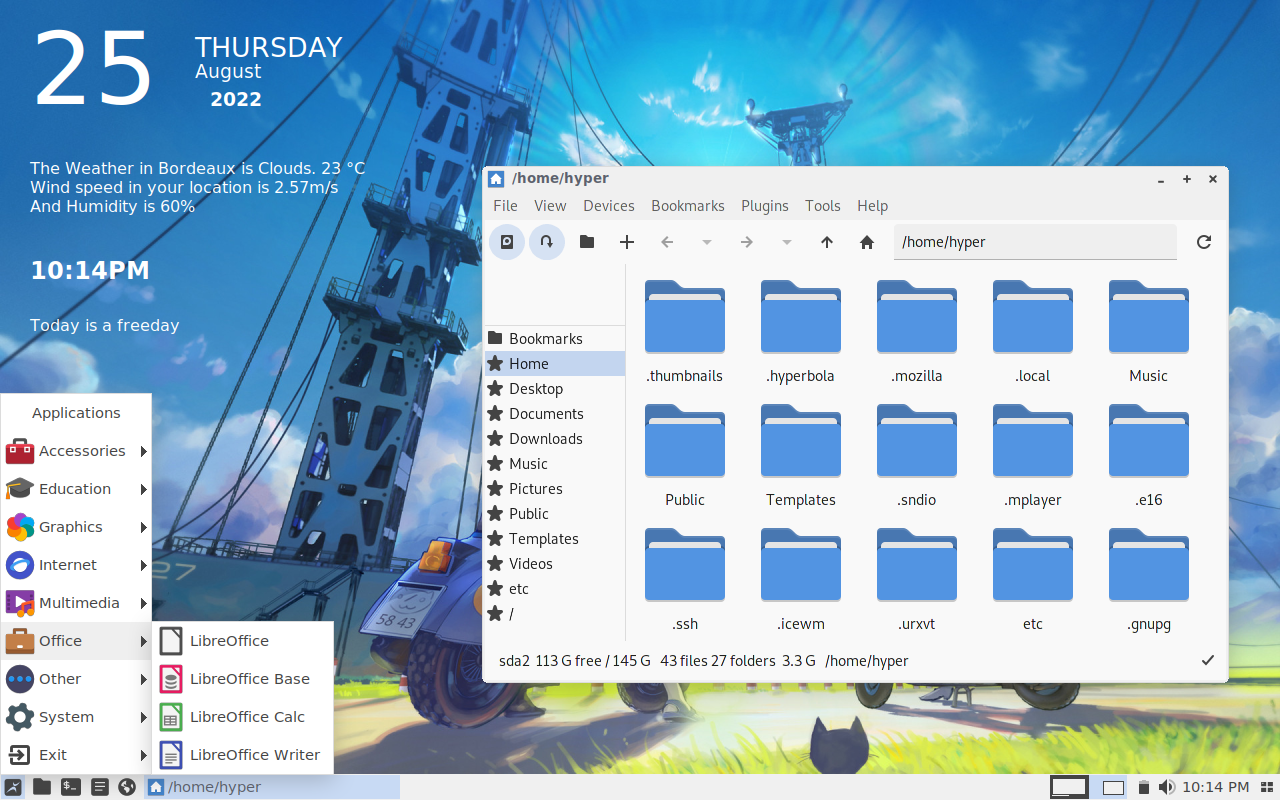Select the .local folder icon
The height and width of the screenshot is (800, 1280).
(1033, 316)
